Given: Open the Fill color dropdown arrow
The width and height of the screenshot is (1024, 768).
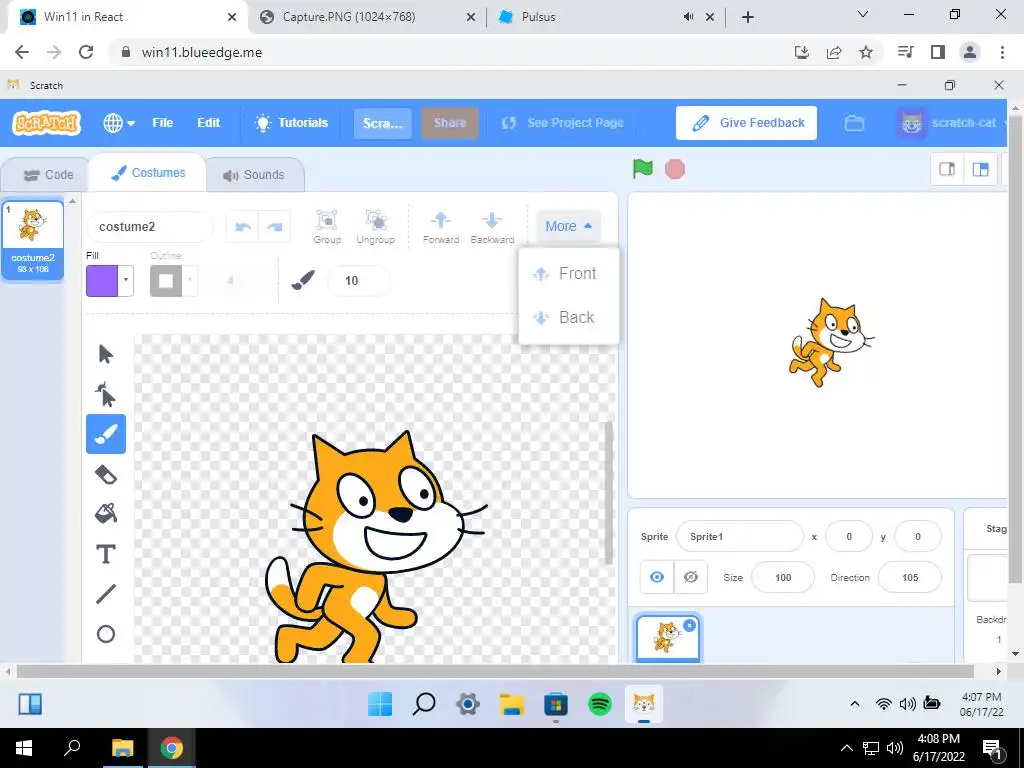Looking at the screenshot, I should tap(125, 281).
